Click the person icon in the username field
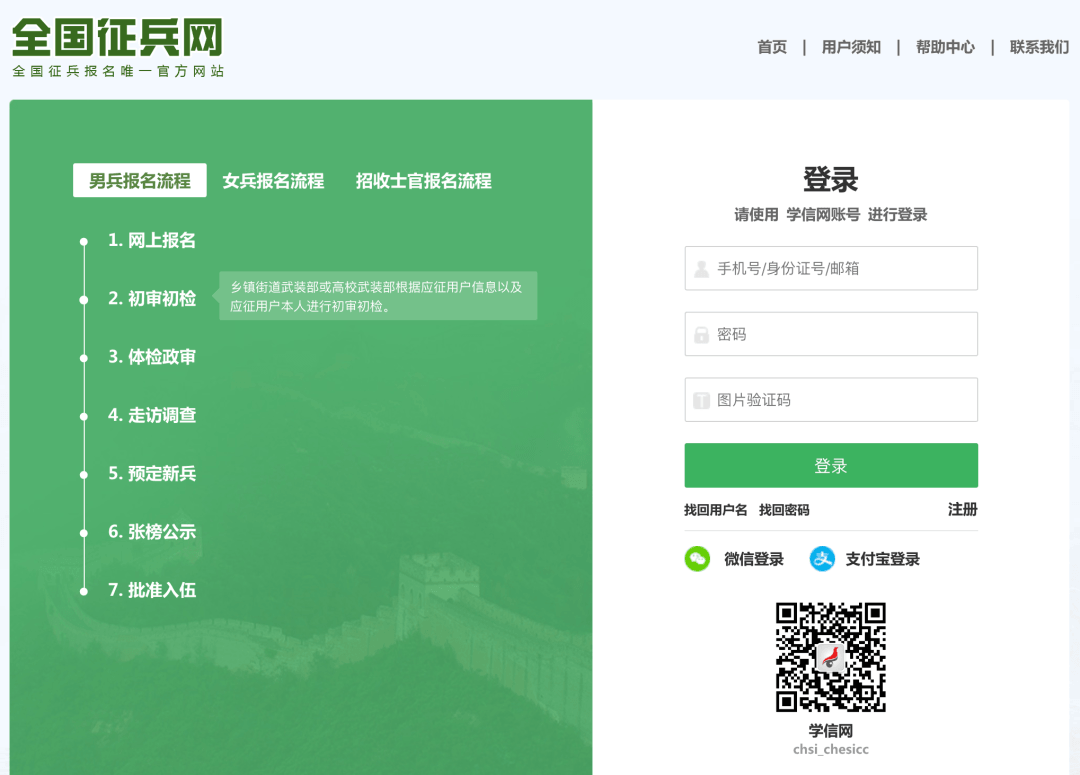1080x775 pixels. (x=700, y=268)
